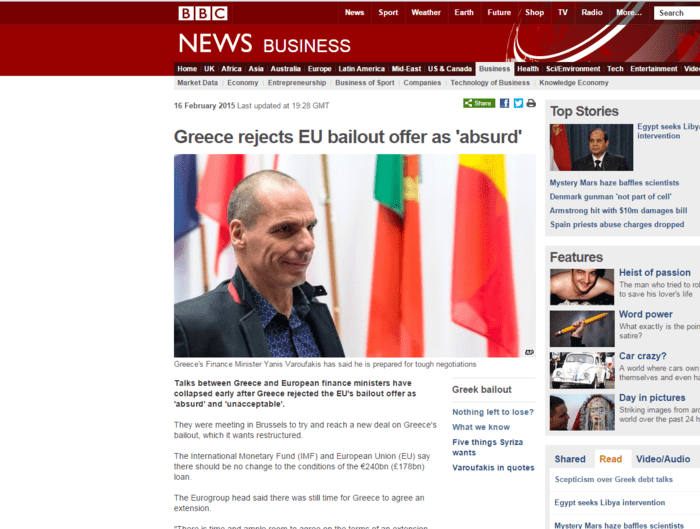Open the Europe news section

click(x=319, y=69)
